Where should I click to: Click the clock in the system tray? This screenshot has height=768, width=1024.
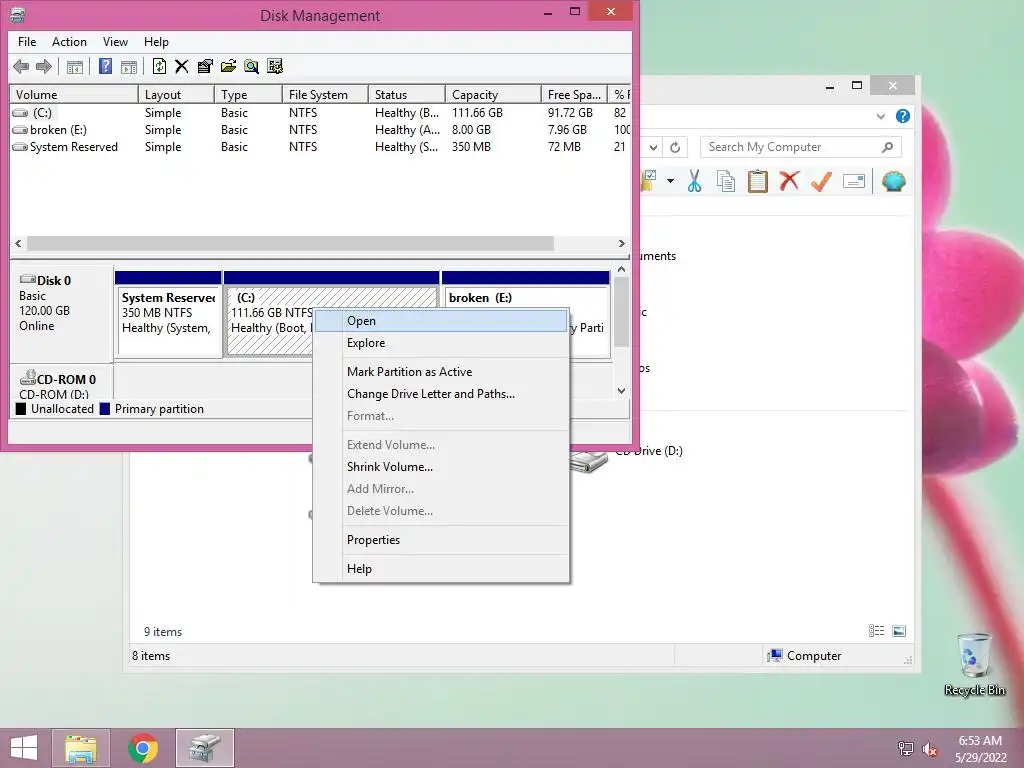tap(980, 749)
